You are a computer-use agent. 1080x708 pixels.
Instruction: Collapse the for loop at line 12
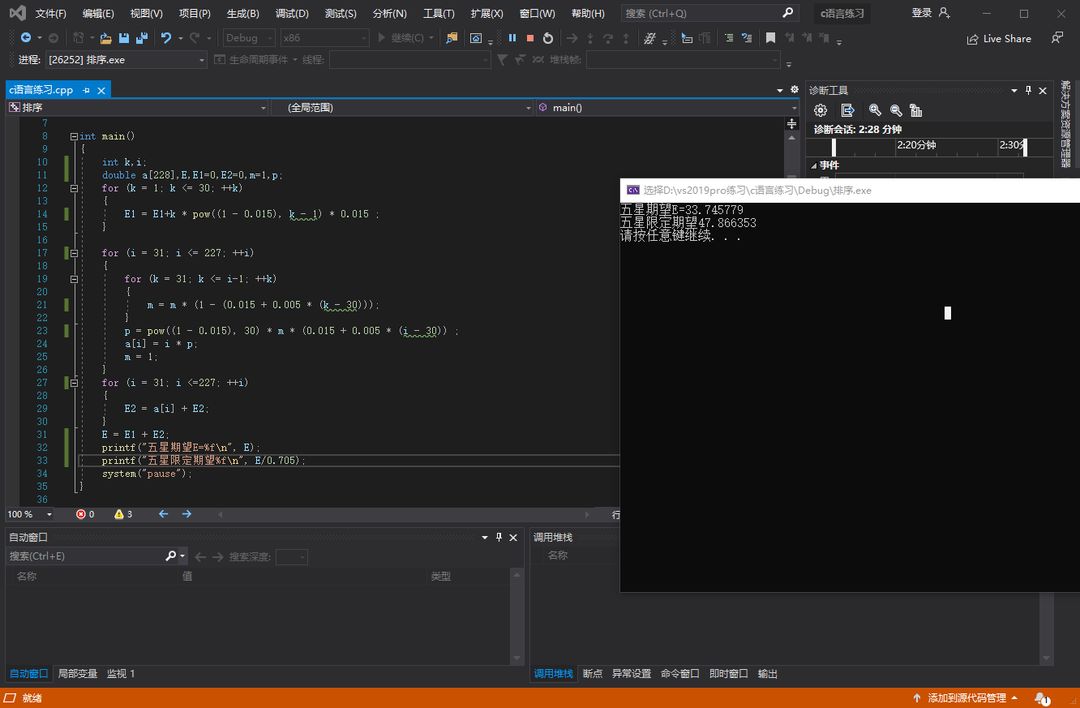74,188
